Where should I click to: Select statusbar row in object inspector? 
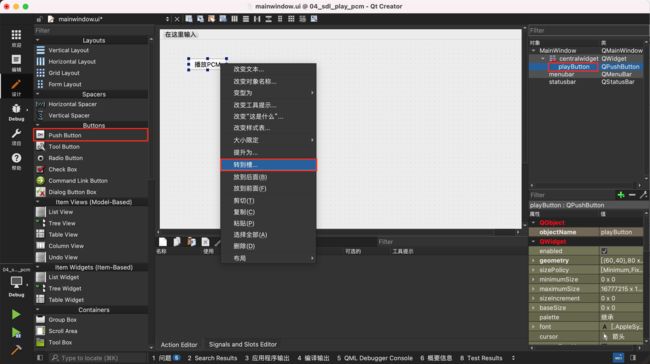[586, 82]
